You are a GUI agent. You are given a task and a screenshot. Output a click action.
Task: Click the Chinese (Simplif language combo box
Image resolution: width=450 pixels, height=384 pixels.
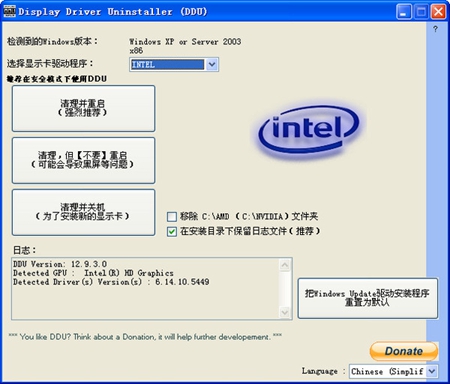(394, 371)
